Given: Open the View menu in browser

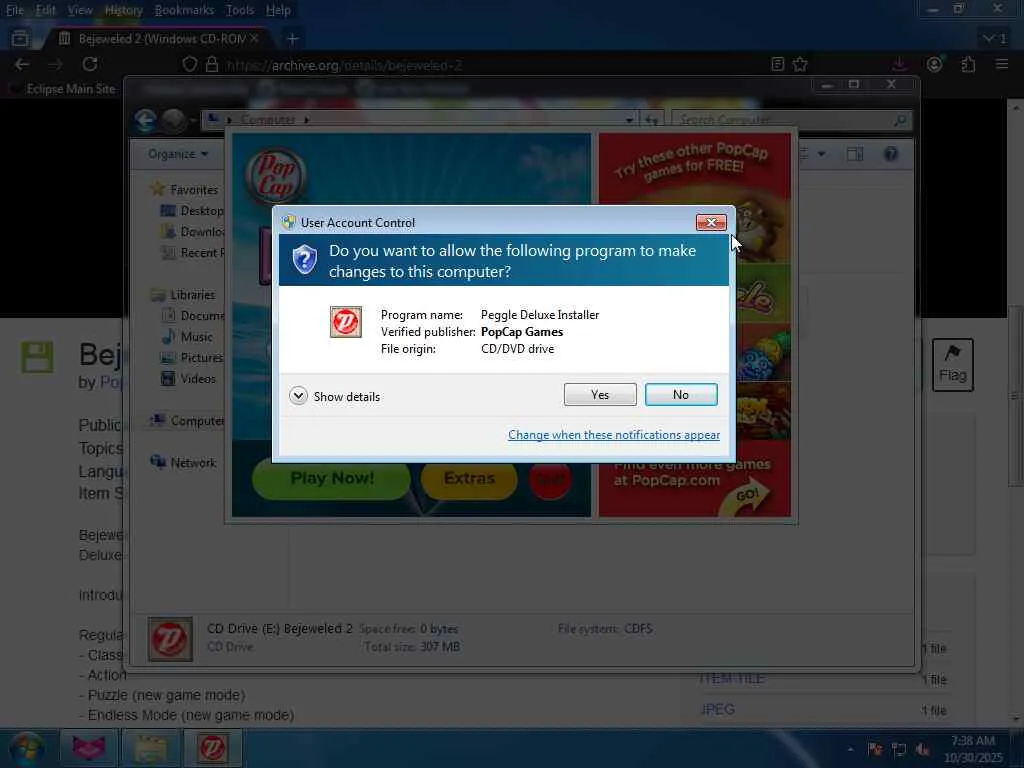Looking at the screenshot, I should [x=80, y=10].
